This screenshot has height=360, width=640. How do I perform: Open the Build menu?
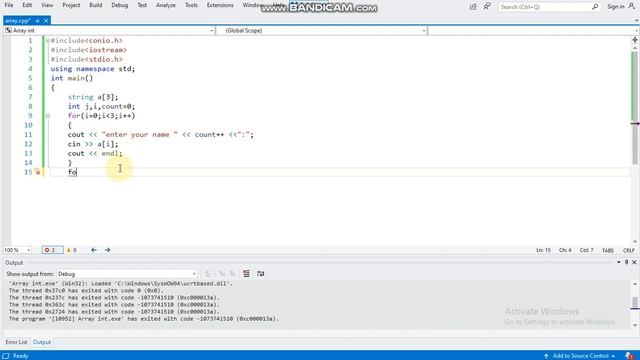coord(96,5)
